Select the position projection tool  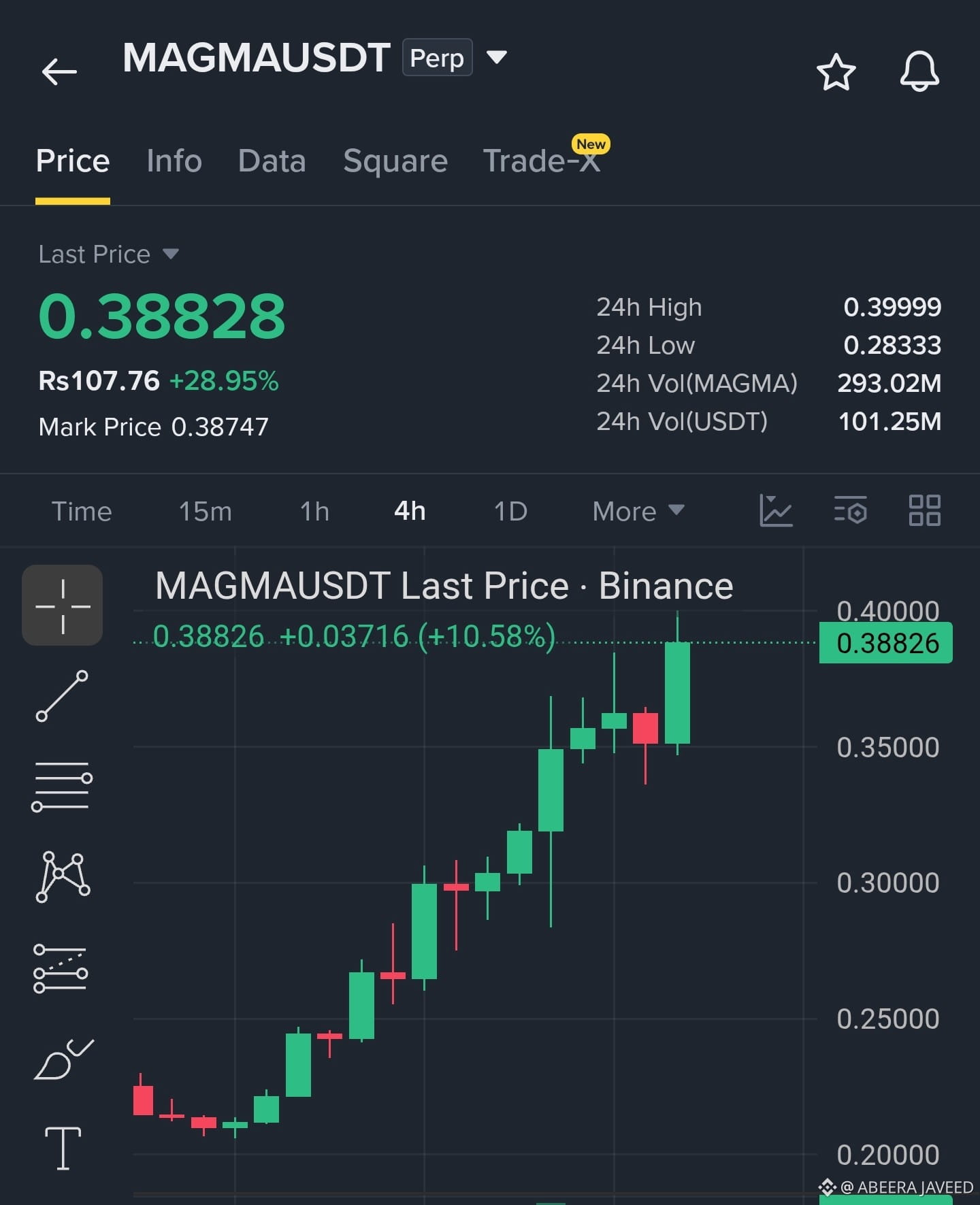[61, 968]
